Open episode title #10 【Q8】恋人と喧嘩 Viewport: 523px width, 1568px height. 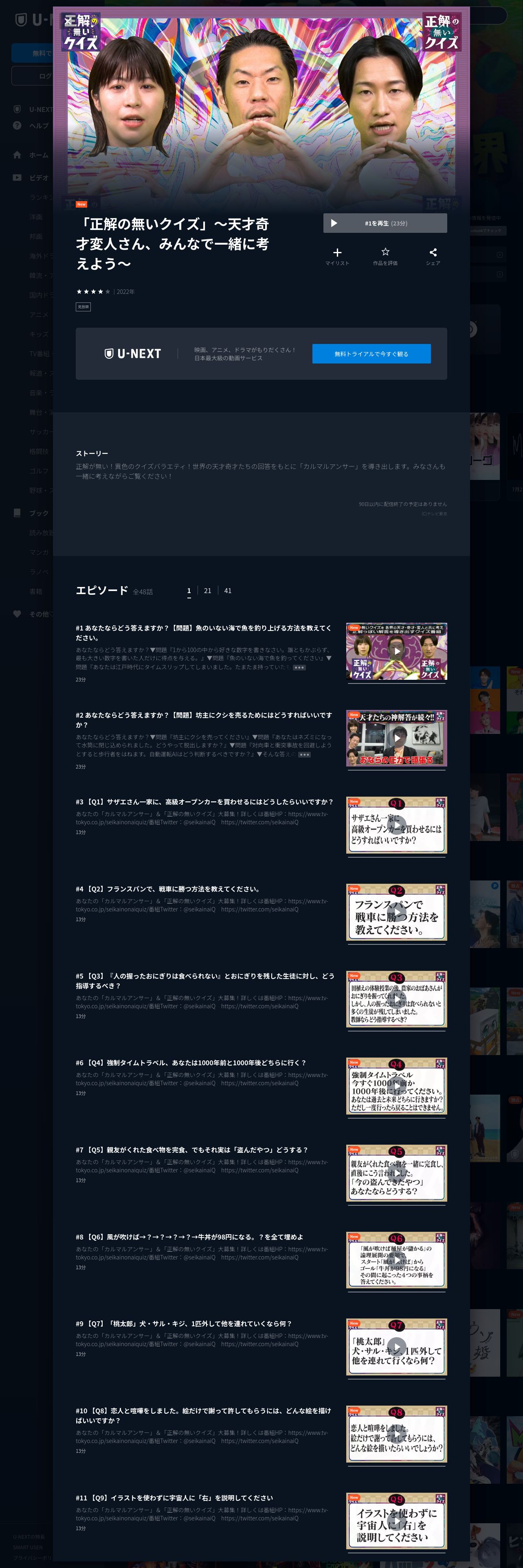click(203, 1415)
